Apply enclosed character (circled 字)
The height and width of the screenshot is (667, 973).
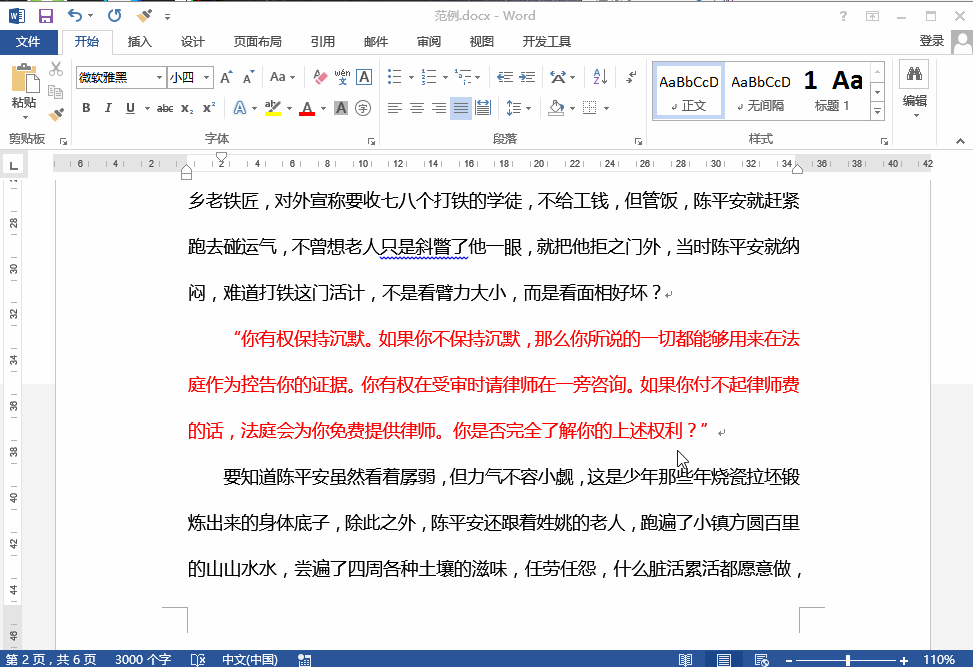point(363,109)
